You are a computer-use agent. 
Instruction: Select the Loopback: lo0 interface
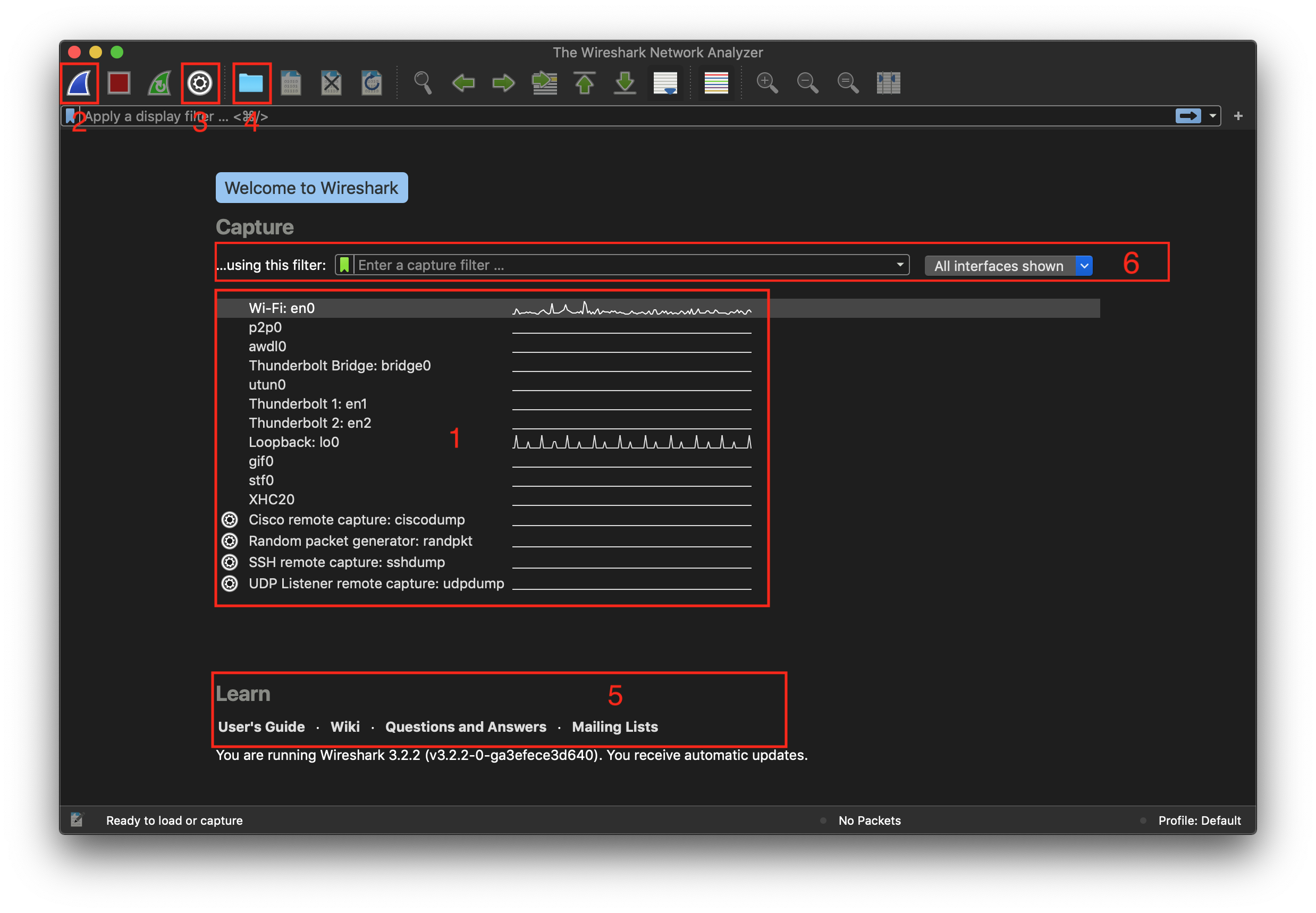pos(293,442)
